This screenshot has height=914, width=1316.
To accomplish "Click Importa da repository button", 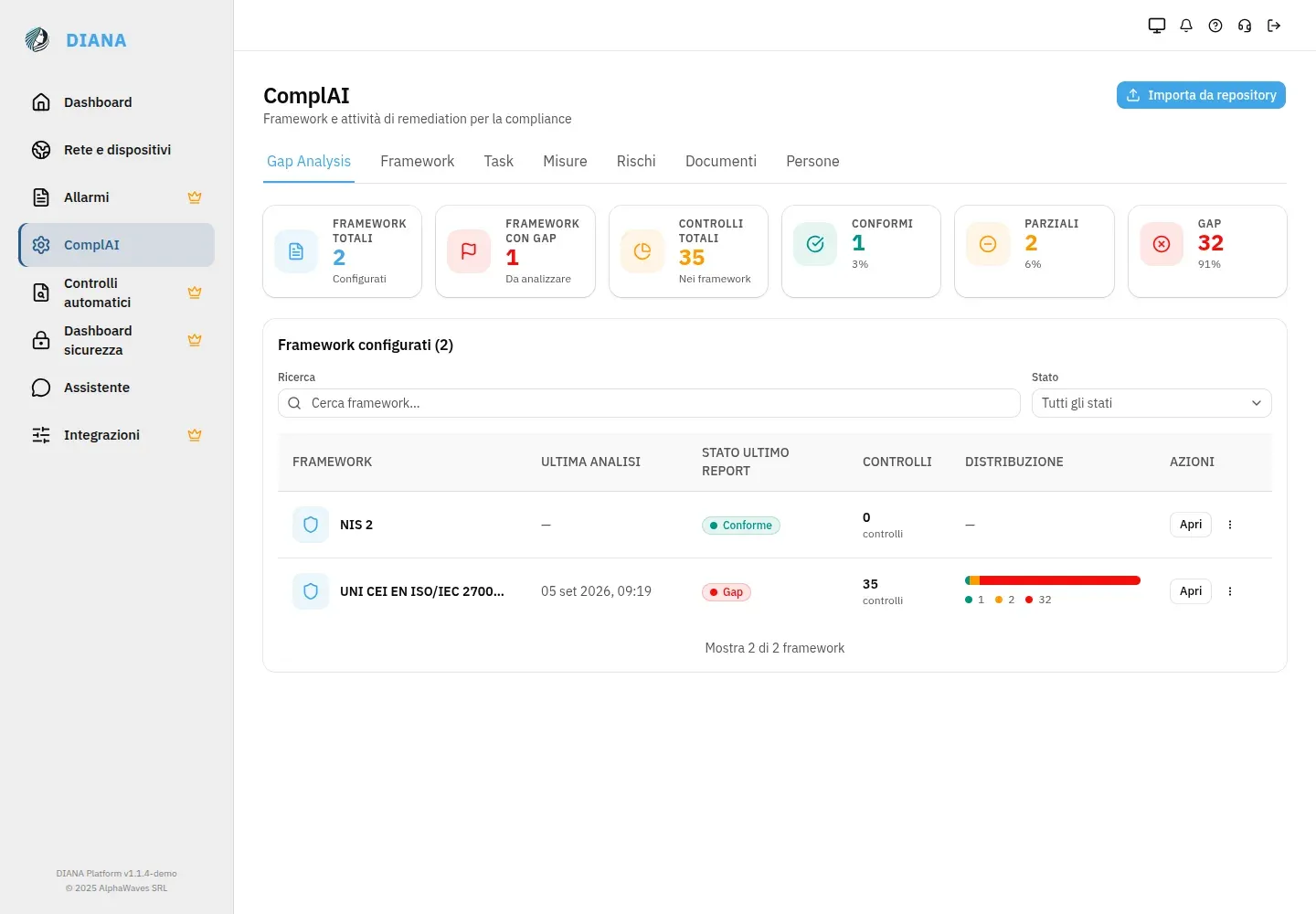I will coord(1201,95).
